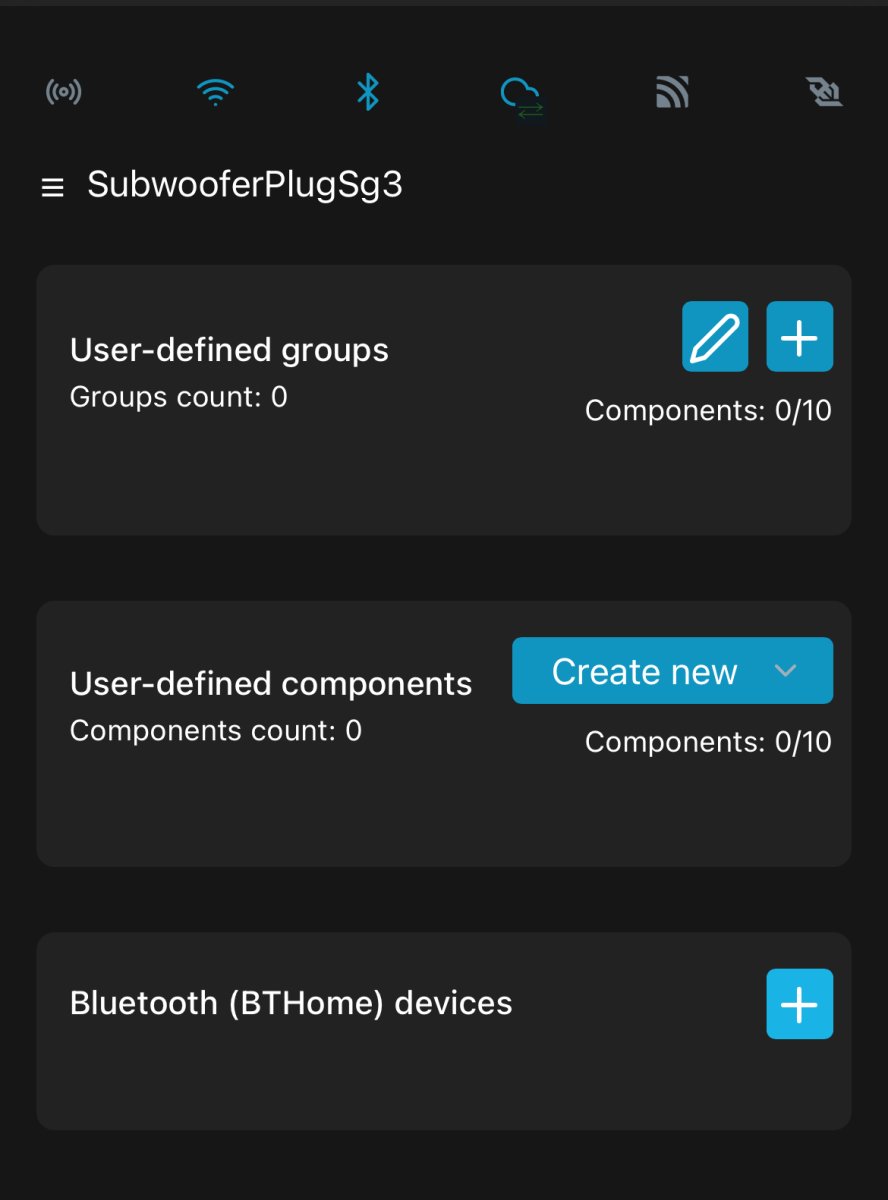888x1200 pixels.
Task: Click Components 0/10 in the groups card
Action: (x=708, y=411)
